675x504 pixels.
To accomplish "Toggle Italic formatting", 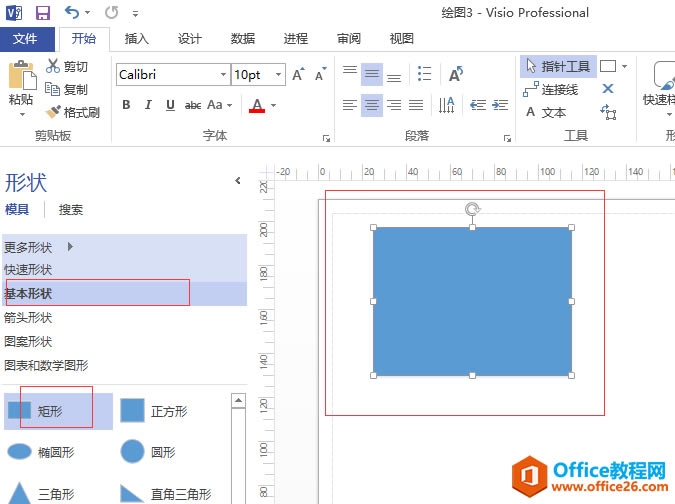I will pyautogui.click(x=148, y=105).
